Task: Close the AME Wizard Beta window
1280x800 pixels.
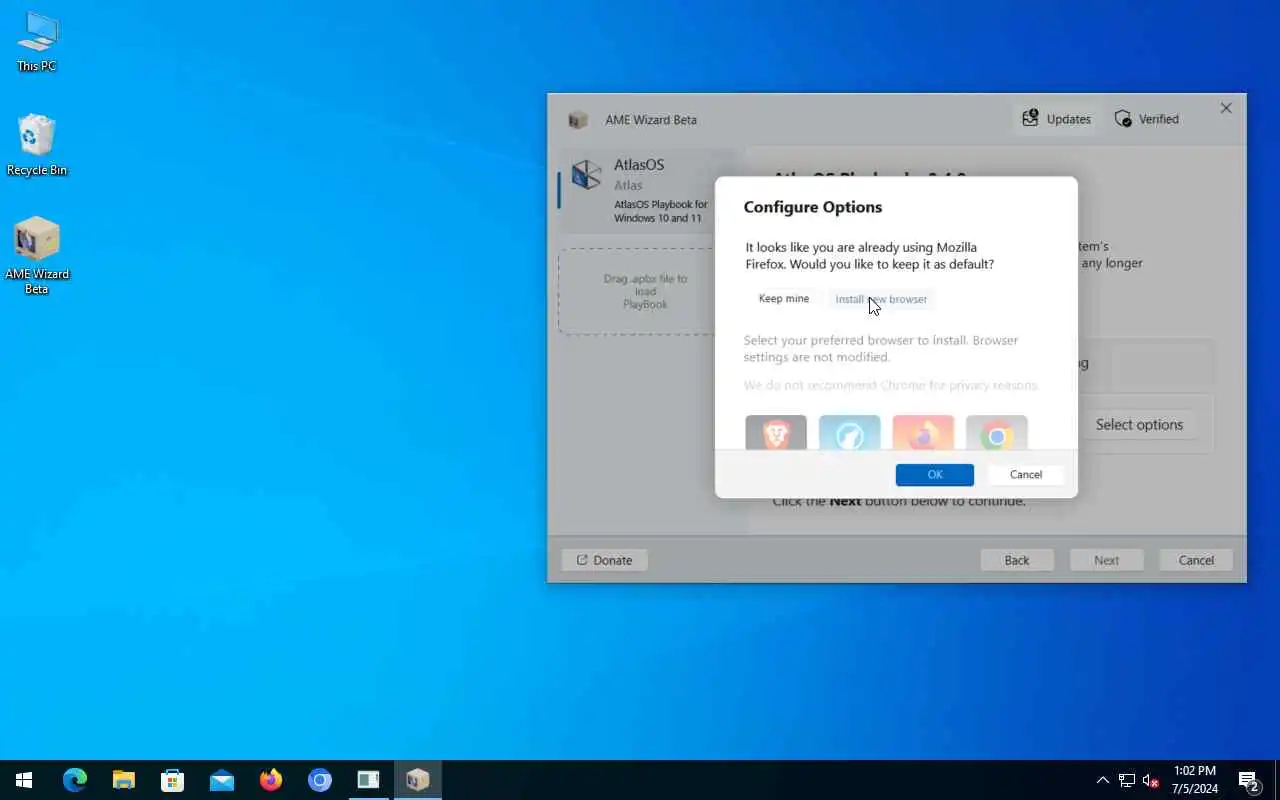Action: coord(1226,108)
